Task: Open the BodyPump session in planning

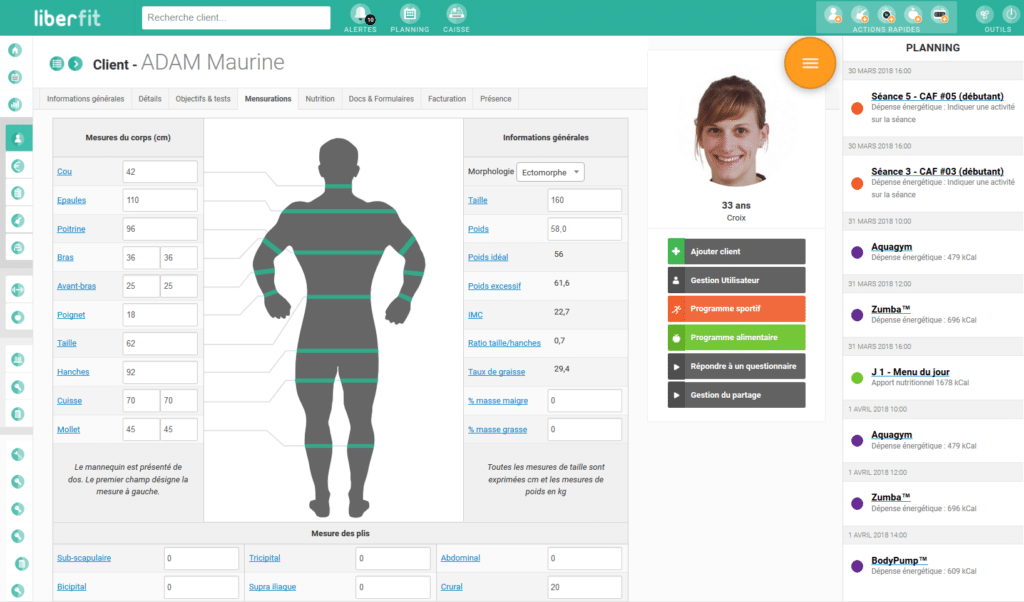Action: (900, 560)
